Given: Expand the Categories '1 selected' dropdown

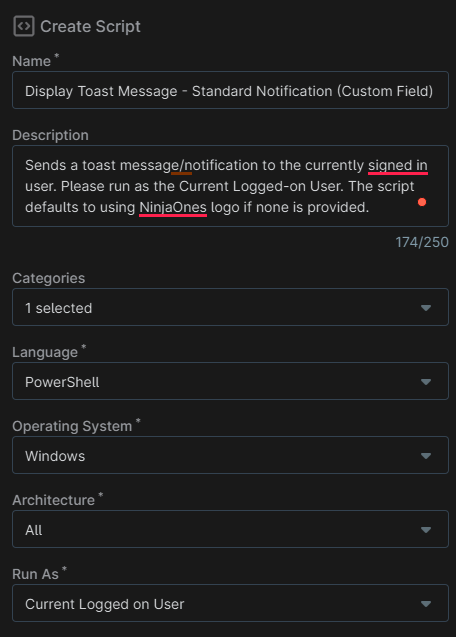Looking at the screenshot, I should (x=230, y=307).
